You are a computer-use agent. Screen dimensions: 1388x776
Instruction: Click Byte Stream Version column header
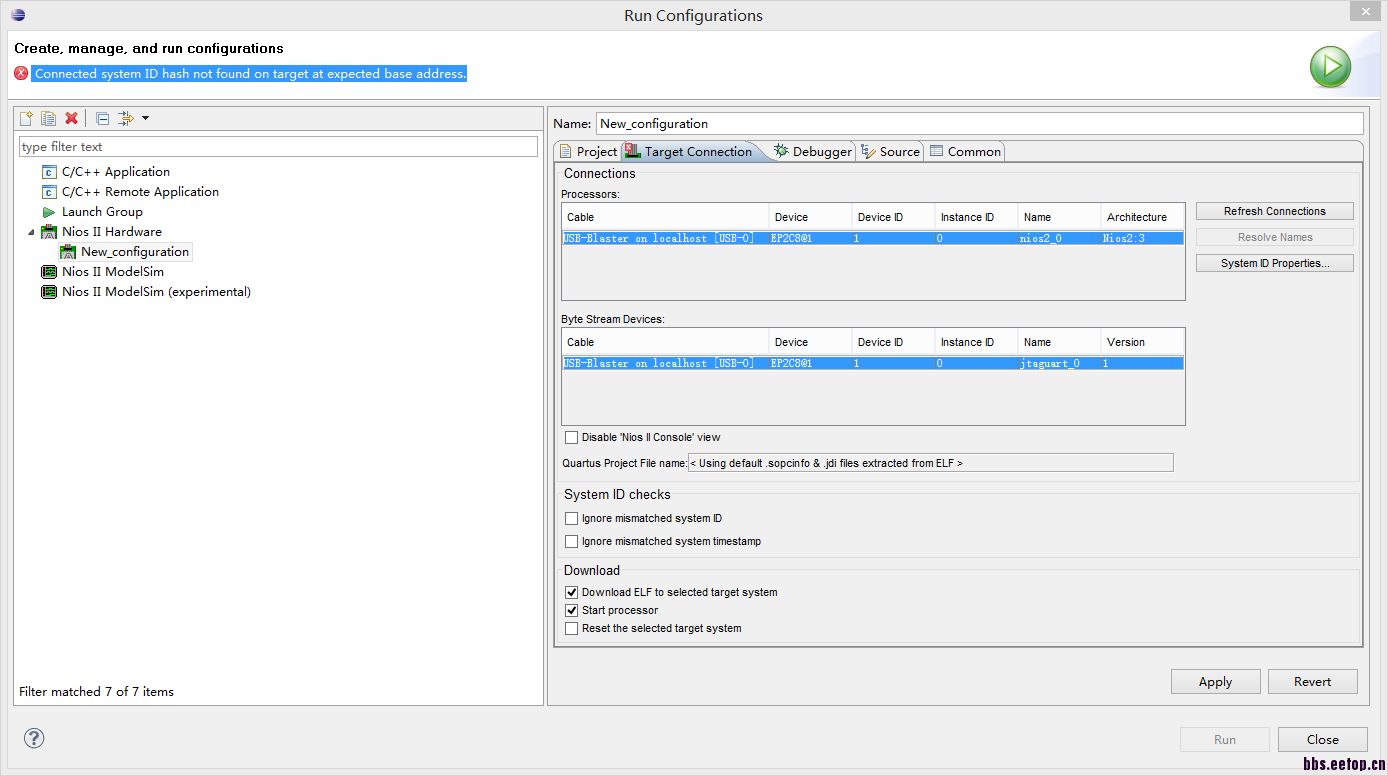tap(1142, 342)
